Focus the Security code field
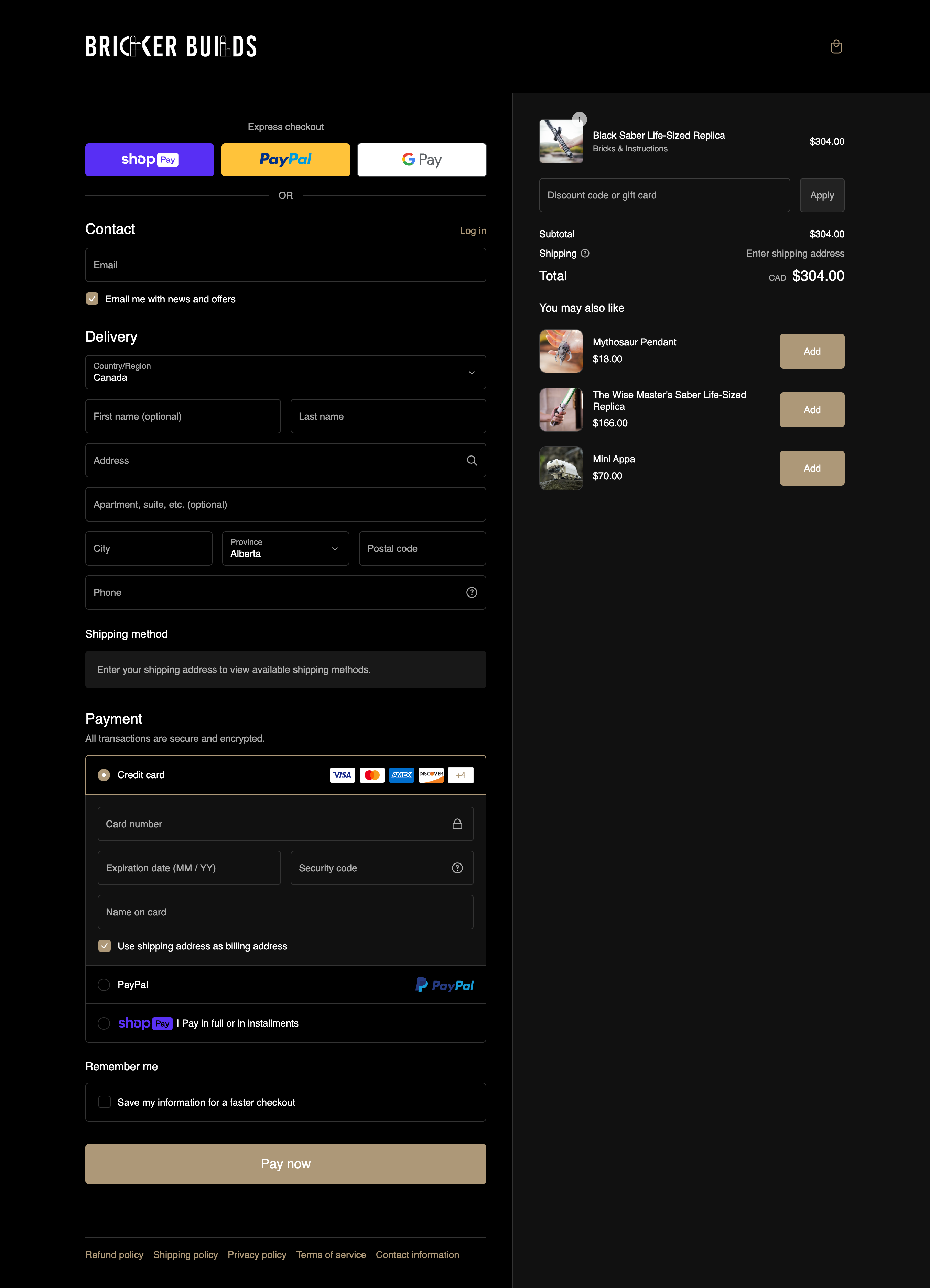Screen dimensions: 930x1288 point(382,868)
